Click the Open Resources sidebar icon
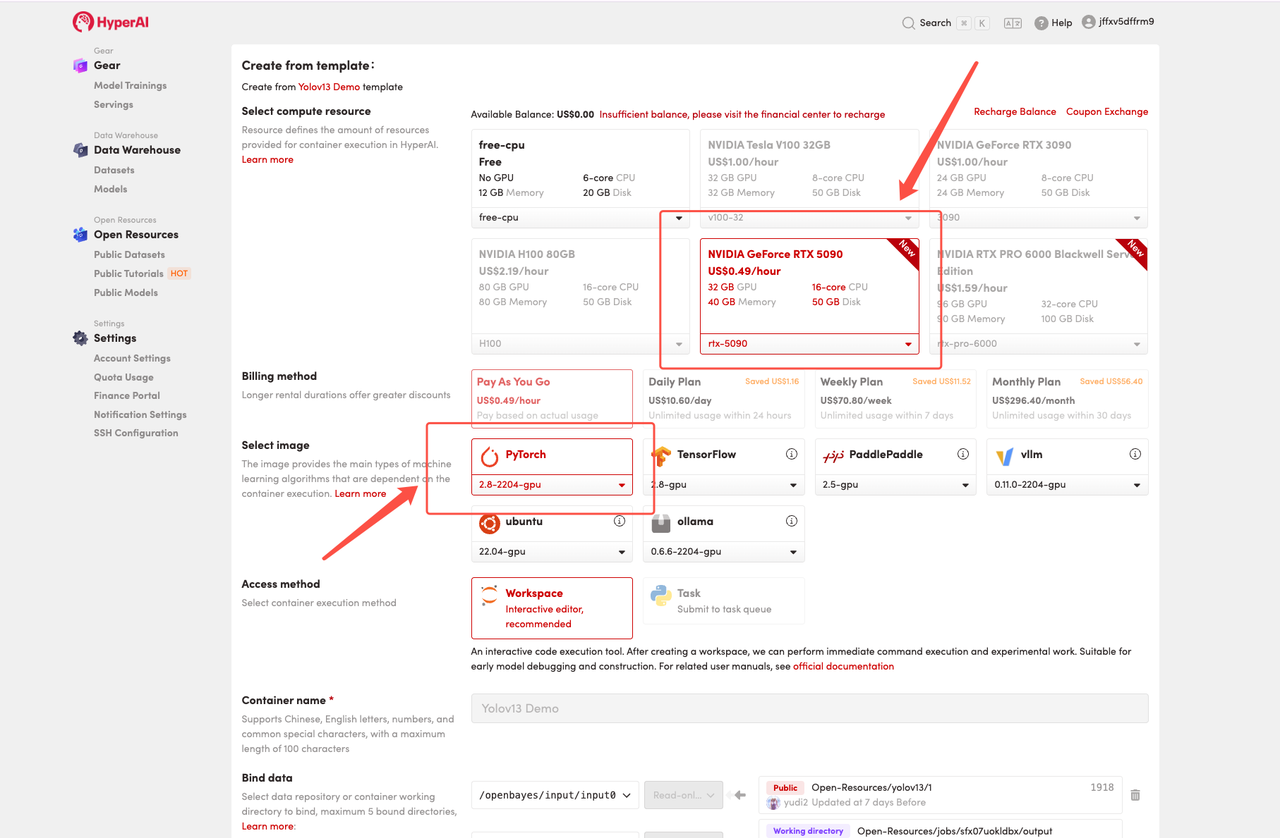The height and width of the screenshot is (838, 1280). 80,235
